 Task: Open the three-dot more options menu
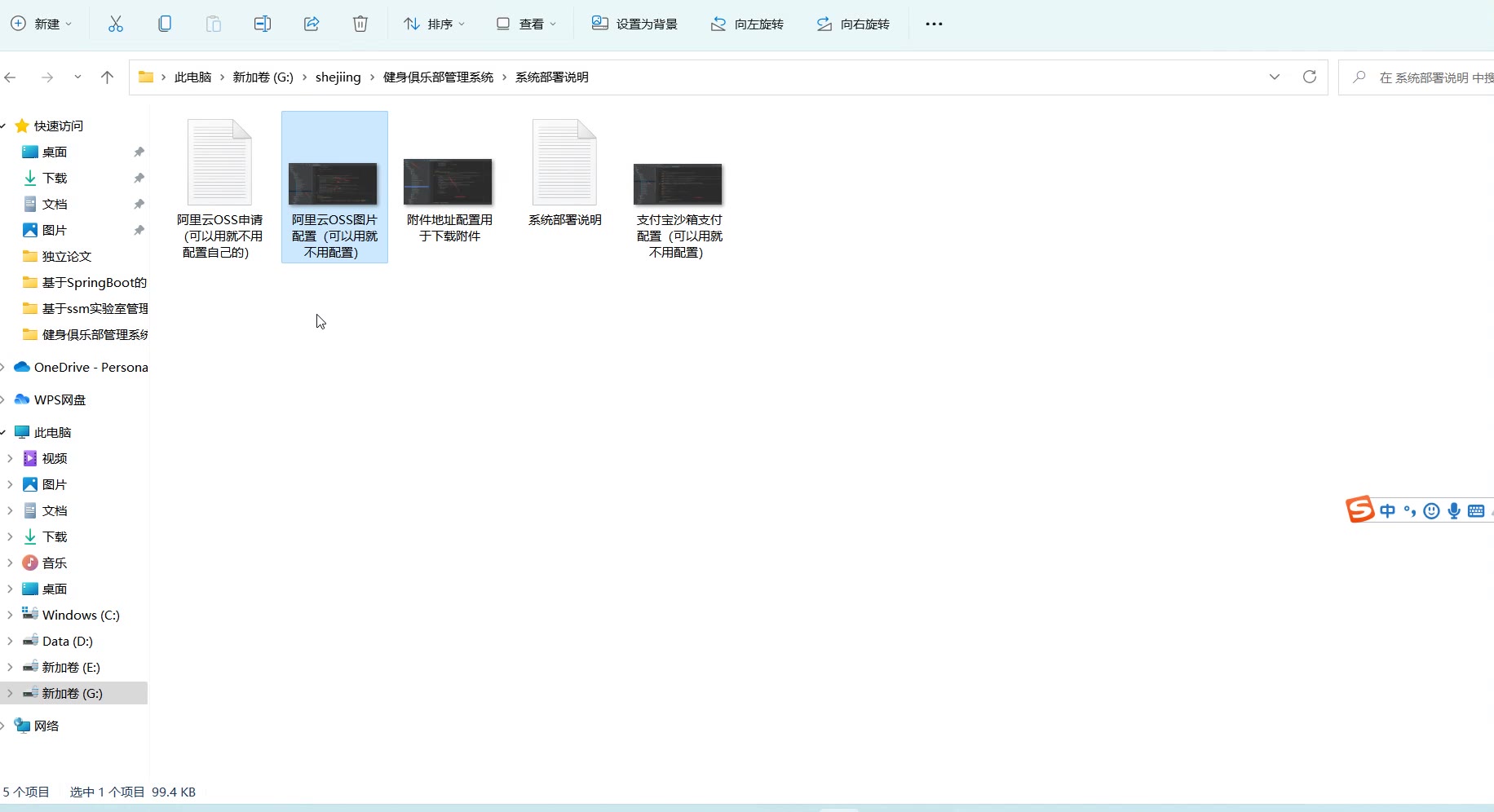coord(934,24)
